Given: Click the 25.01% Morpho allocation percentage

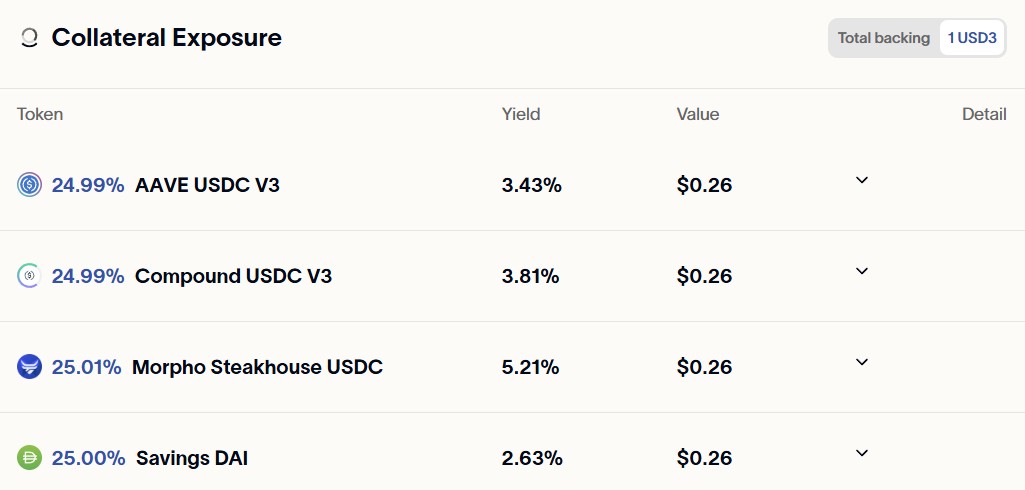Looking at the screenshot, I should pos(86,367).
